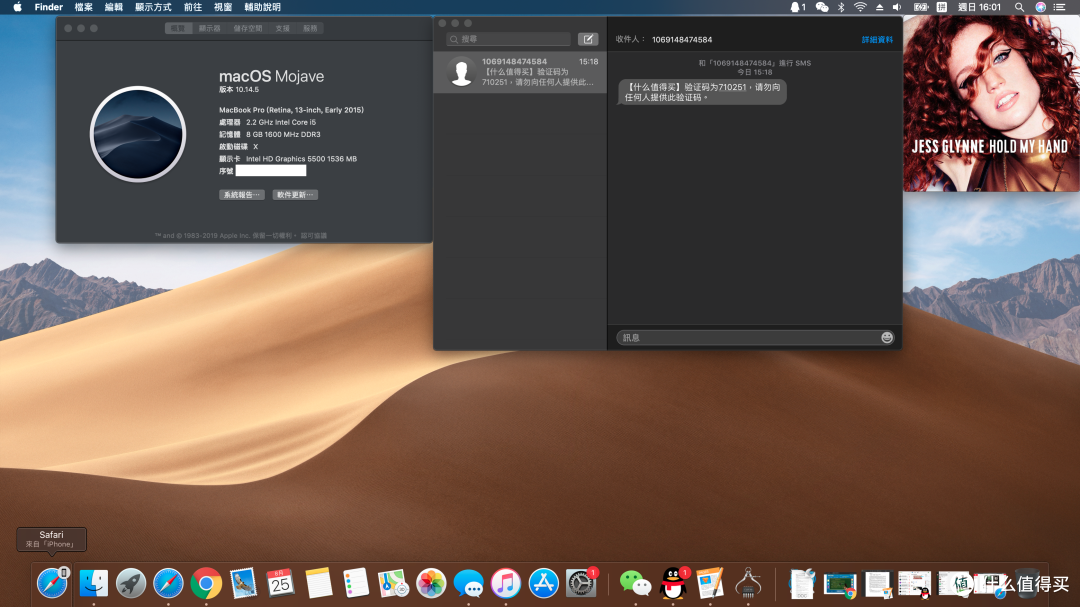
Task: Click the 軟件更新 button
Action: click(x=295, y=195)
